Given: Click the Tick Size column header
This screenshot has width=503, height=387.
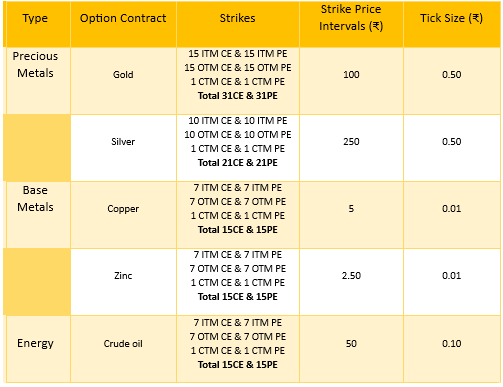Looking at the screenshot, I should point(451,18).
